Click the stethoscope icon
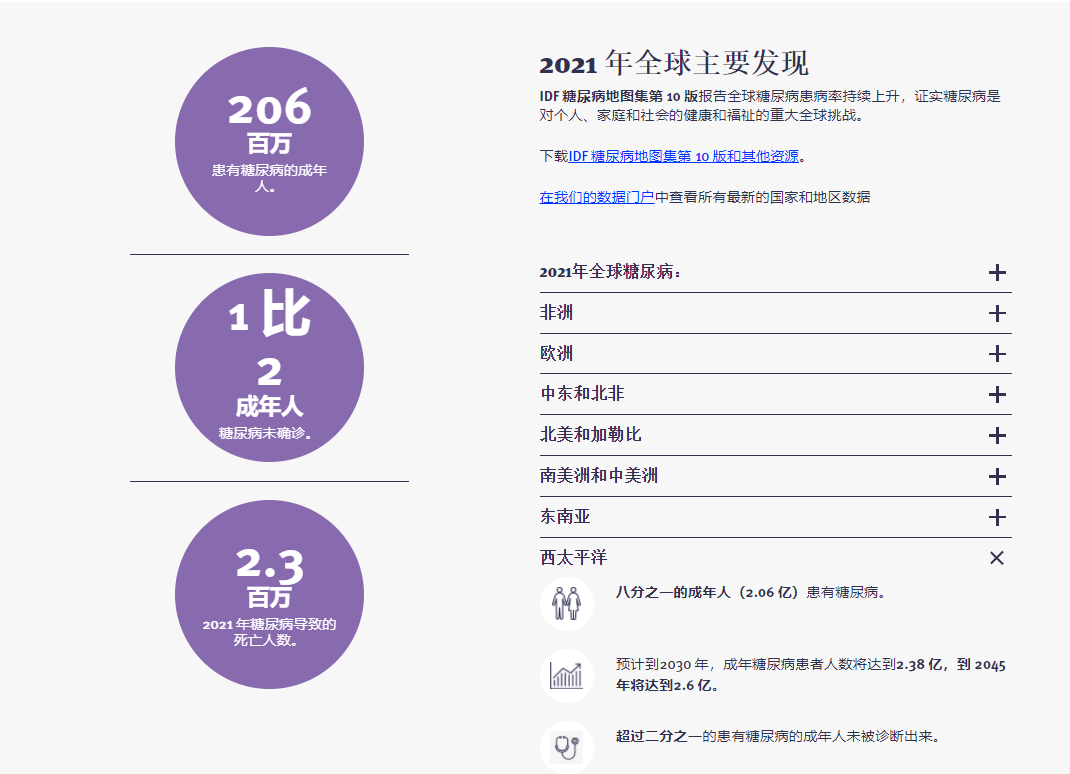Image resolution: width=1070 pixels, height=774 pixels. point(566,746)
